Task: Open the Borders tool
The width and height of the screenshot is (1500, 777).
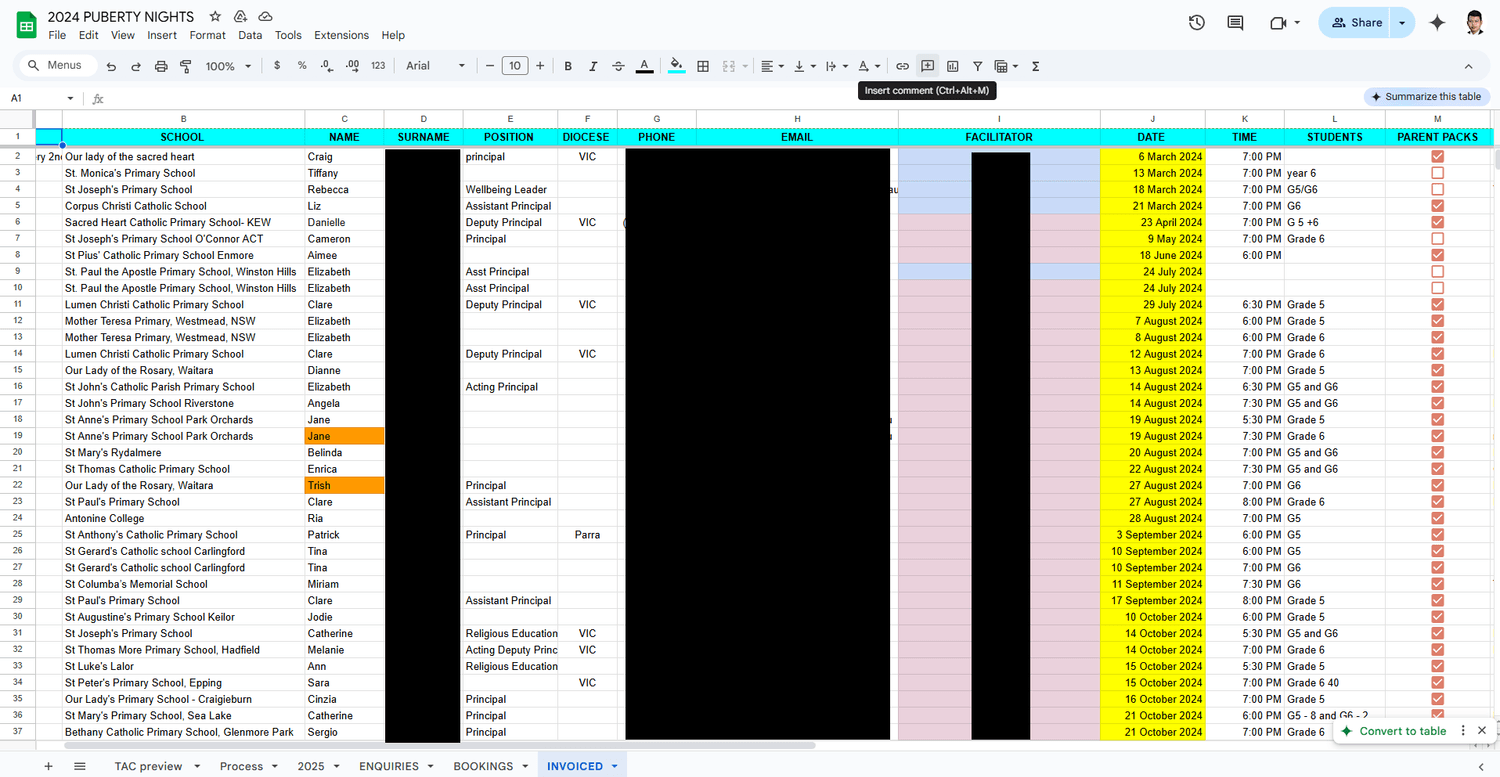Action: (703, 66)
